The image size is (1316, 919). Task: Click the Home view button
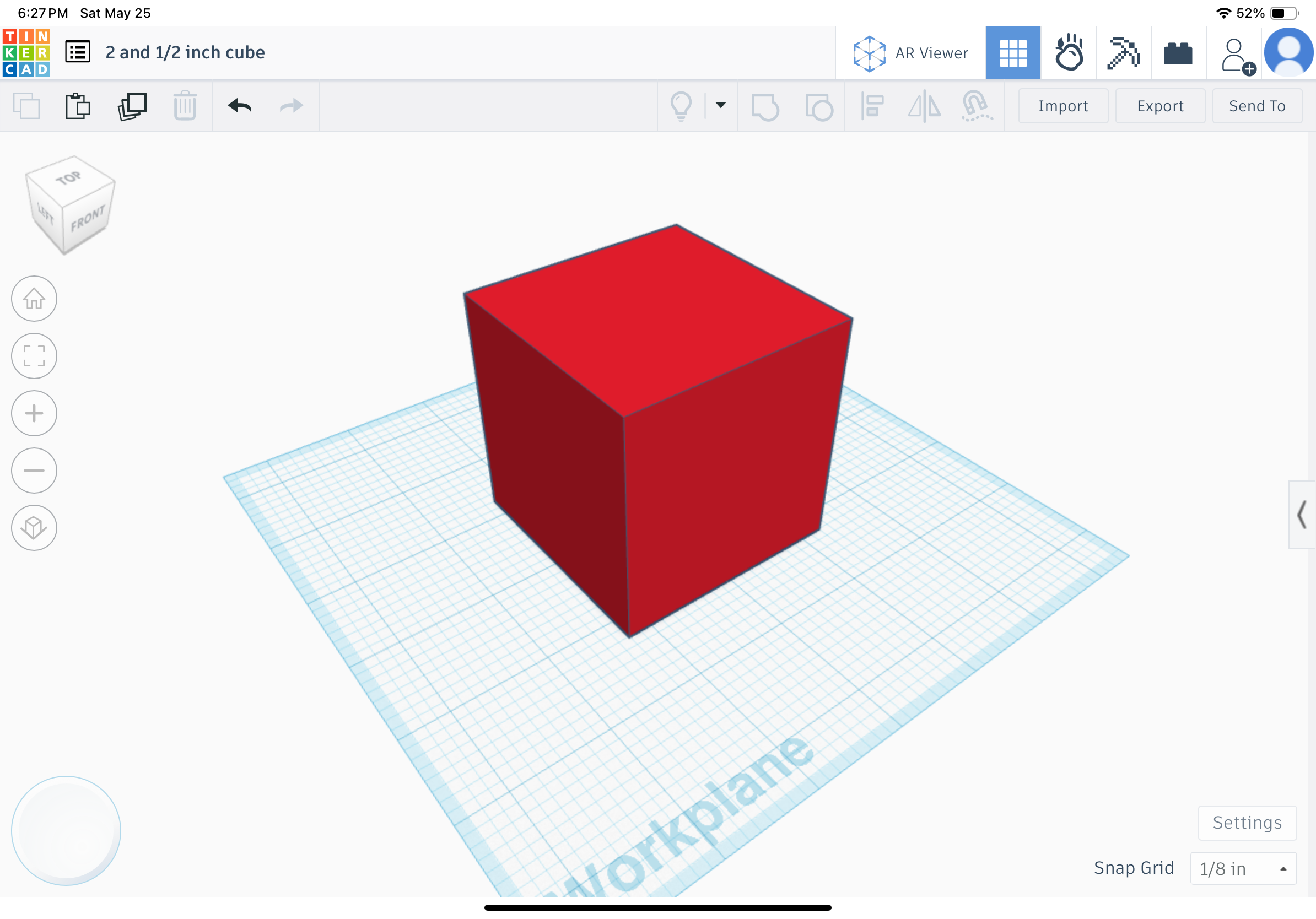point(34,299)
